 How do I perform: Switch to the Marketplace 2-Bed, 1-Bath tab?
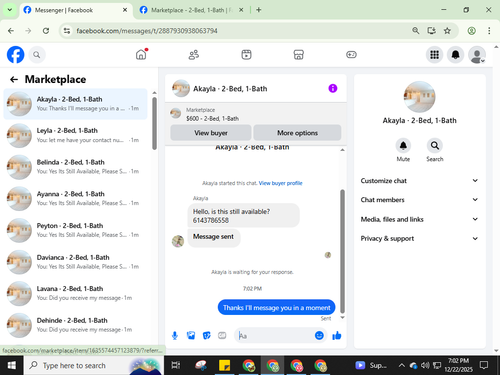pyautogui.click(x=191, y=10)
